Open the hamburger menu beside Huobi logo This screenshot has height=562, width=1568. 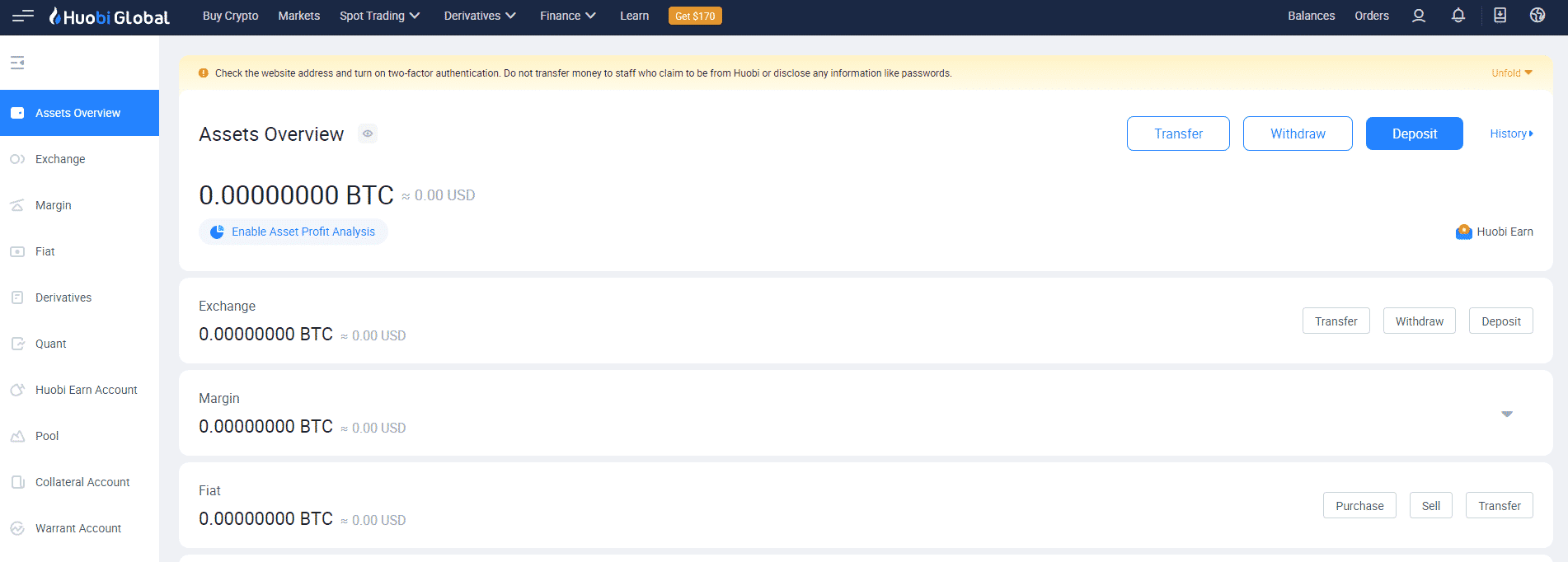[x=22, y=16]
